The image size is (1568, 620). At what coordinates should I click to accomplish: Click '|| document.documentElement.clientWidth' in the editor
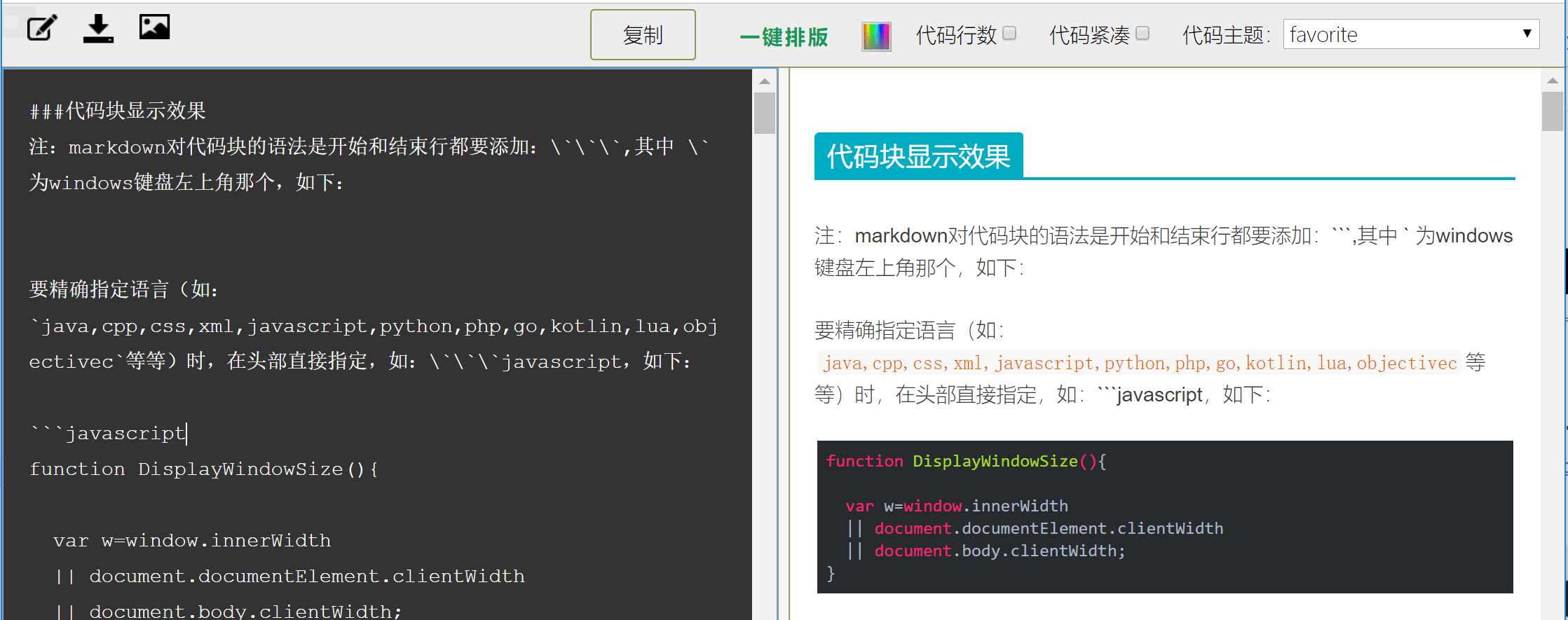click(x=289, y=576)
